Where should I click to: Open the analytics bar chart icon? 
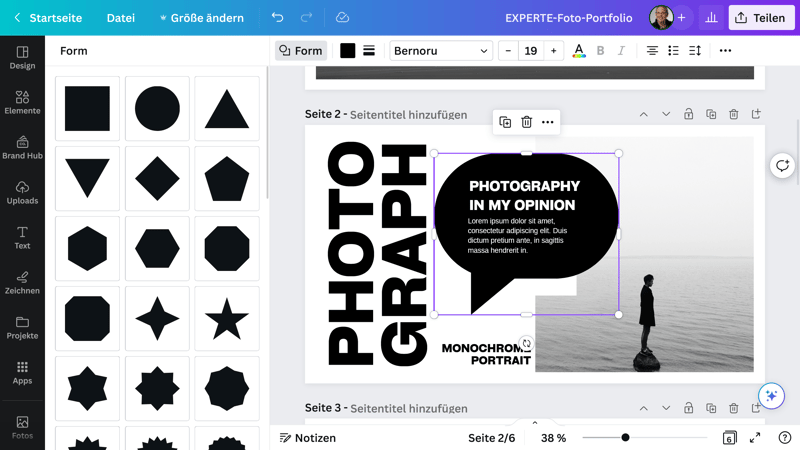pyautogui.click(x=711, y=18)
